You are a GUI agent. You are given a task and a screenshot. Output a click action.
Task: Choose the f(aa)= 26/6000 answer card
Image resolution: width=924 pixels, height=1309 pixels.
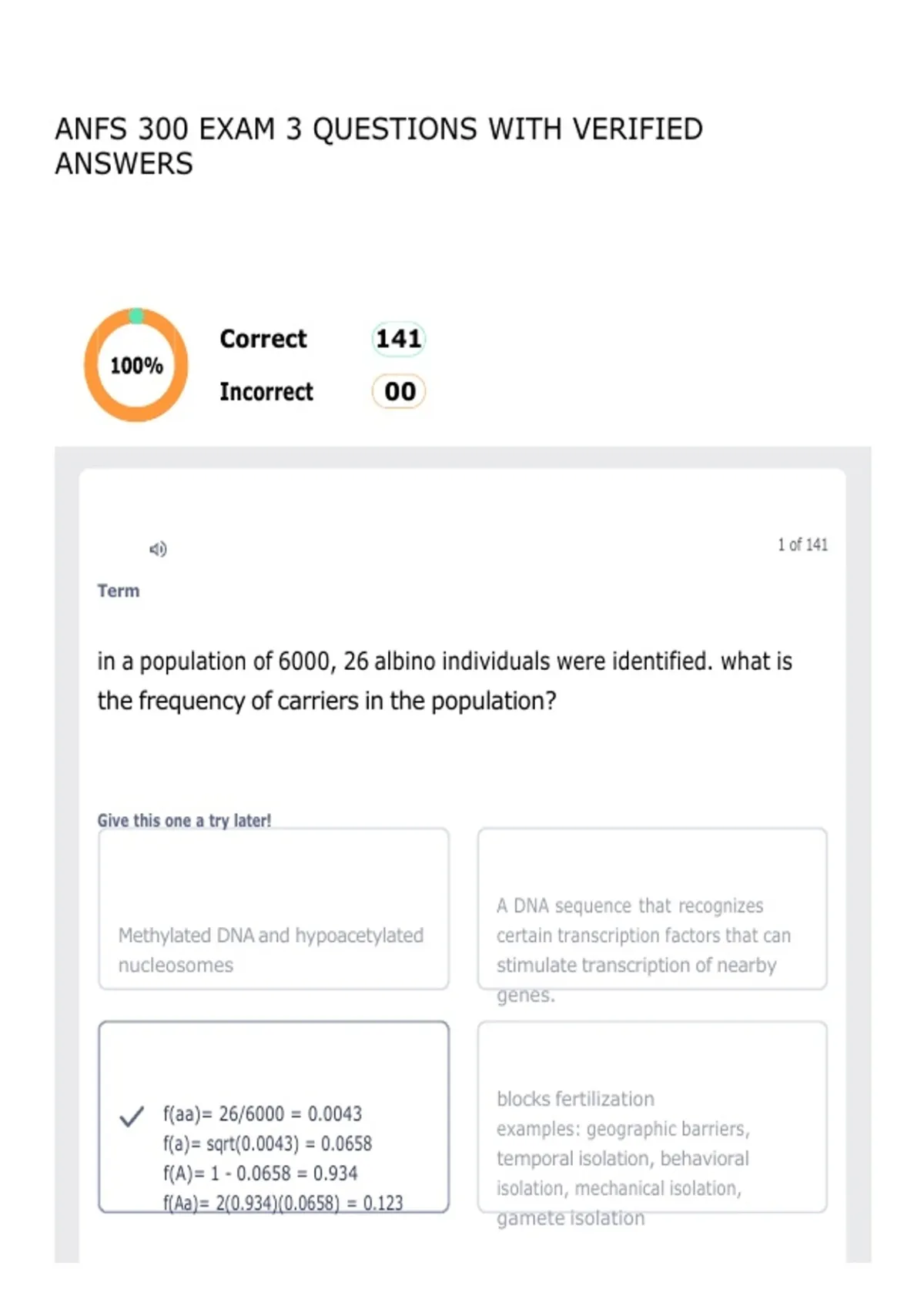click(273, 1117)
